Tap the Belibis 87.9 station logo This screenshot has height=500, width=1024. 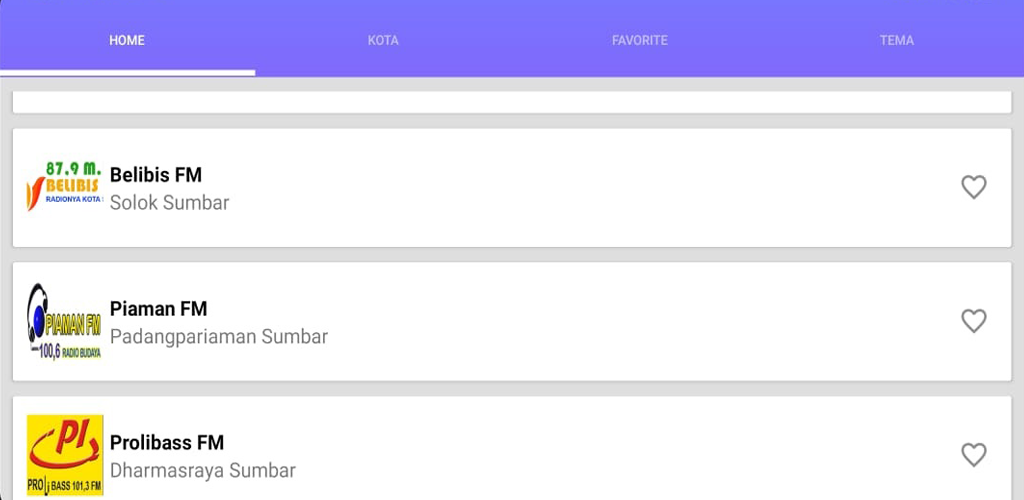pos(65,187)
